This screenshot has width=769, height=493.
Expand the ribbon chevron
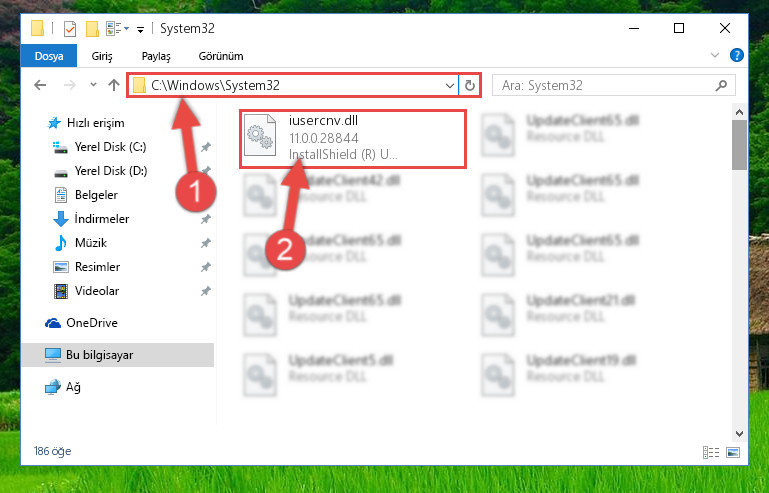[715, 55]
